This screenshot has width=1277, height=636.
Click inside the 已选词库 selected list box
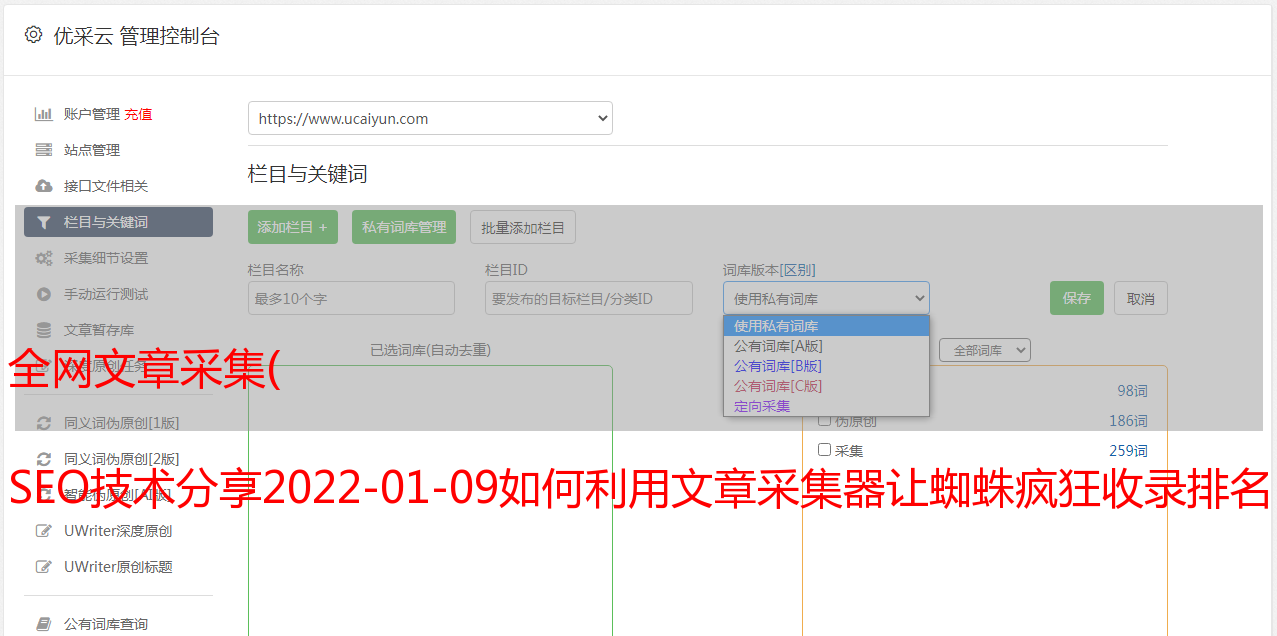430,500
